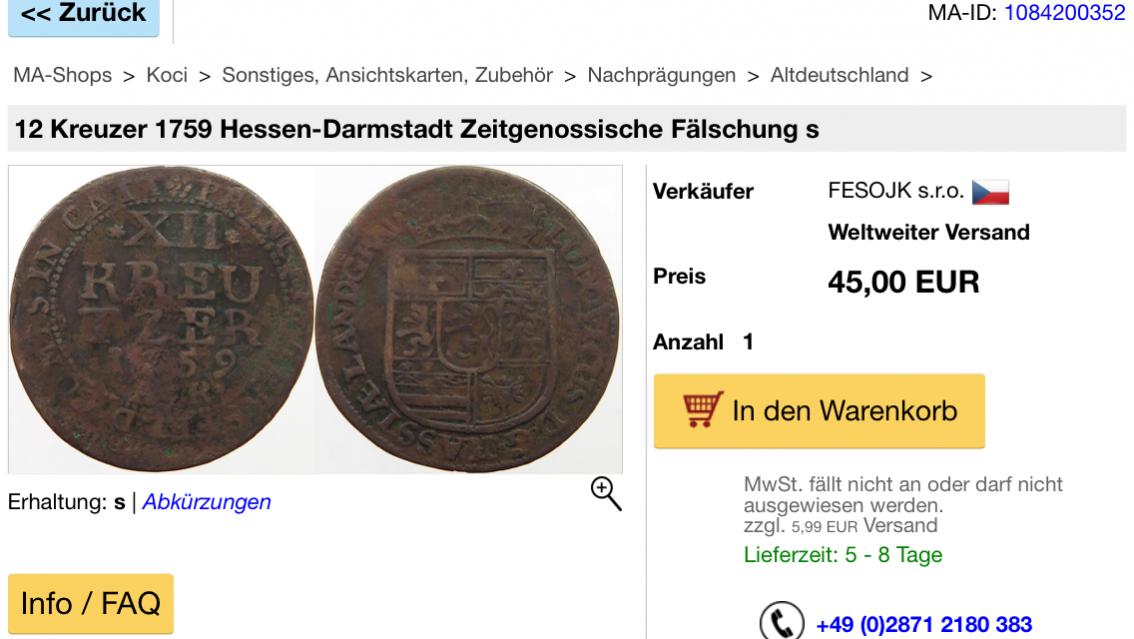Enlarge the XII Kreuzer coin front image

click(x=161, y=319)
